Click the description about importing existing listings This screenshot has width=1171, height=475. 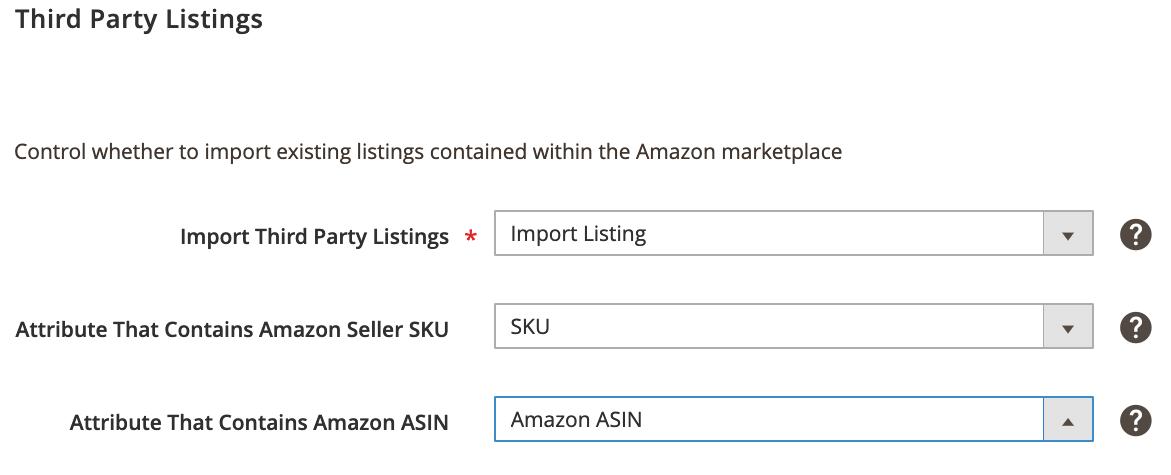pos(428,152)
